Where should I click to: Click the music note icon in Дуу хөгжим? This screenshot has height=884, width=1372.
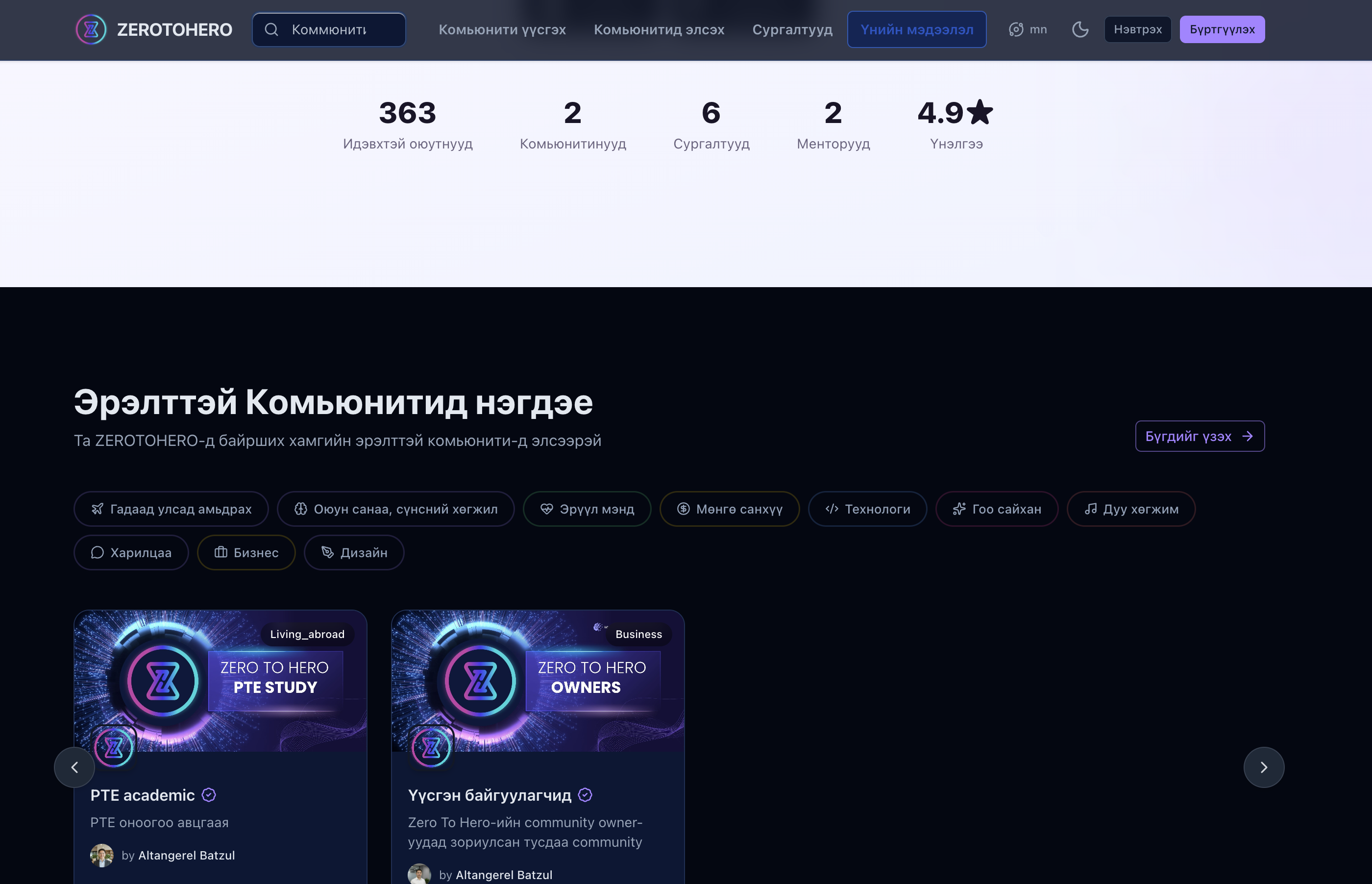click(x=1091, y=509)
